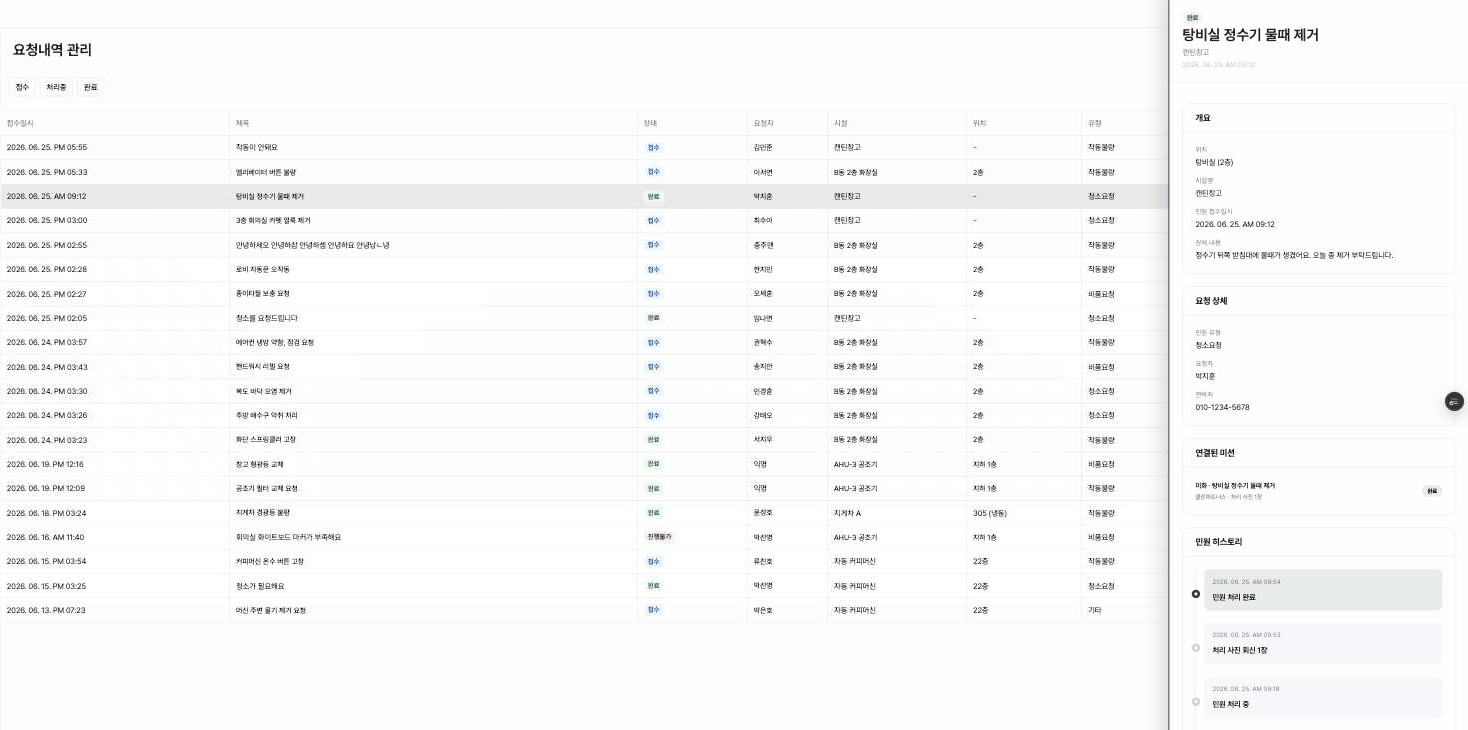This screenshot has width=1468, height=730.
Task: Click requester name 최수아 in the table
Action: pos(763,220)
